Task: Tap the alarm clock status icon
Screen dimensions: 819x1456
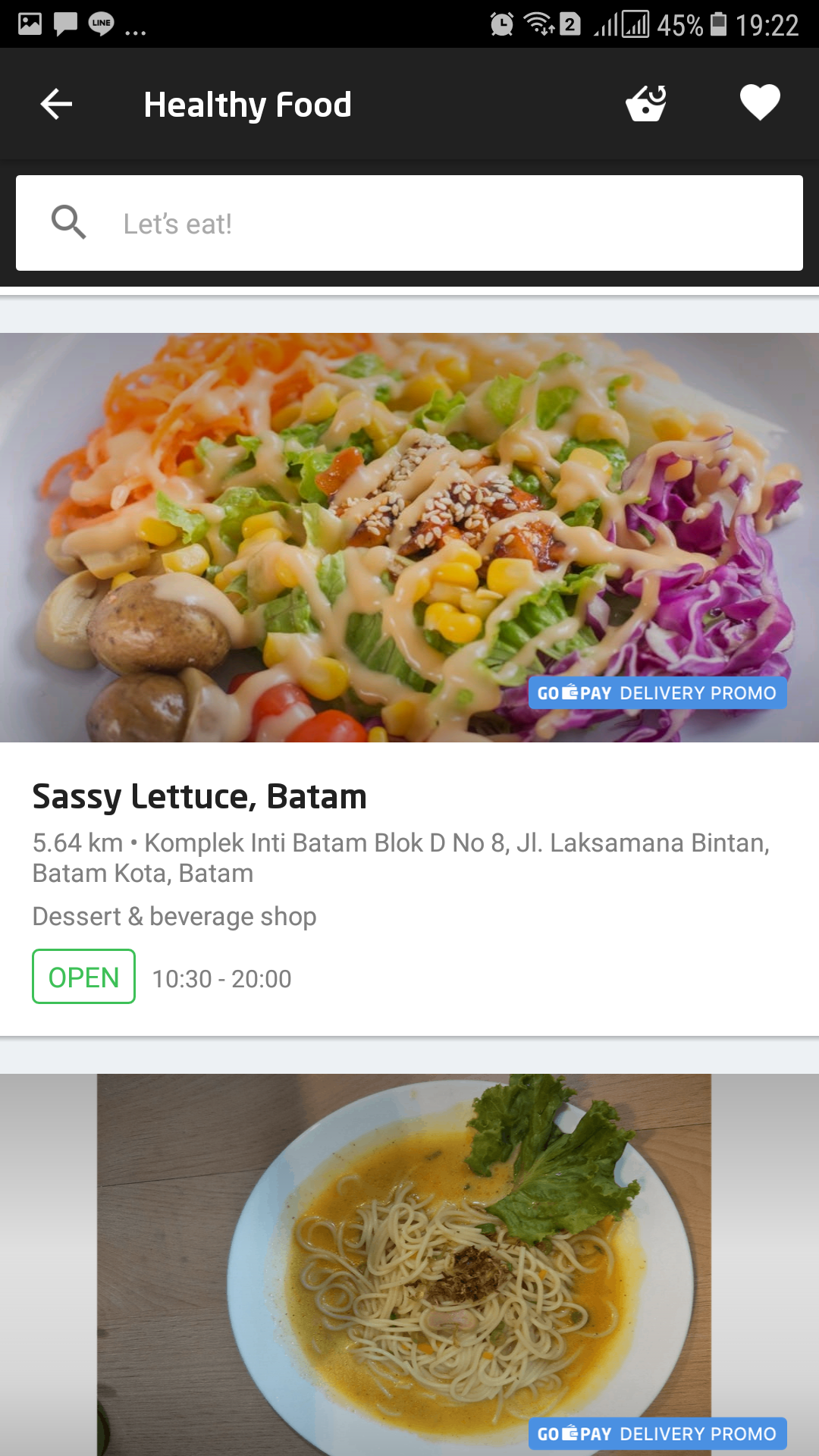Action: point(501,24)
